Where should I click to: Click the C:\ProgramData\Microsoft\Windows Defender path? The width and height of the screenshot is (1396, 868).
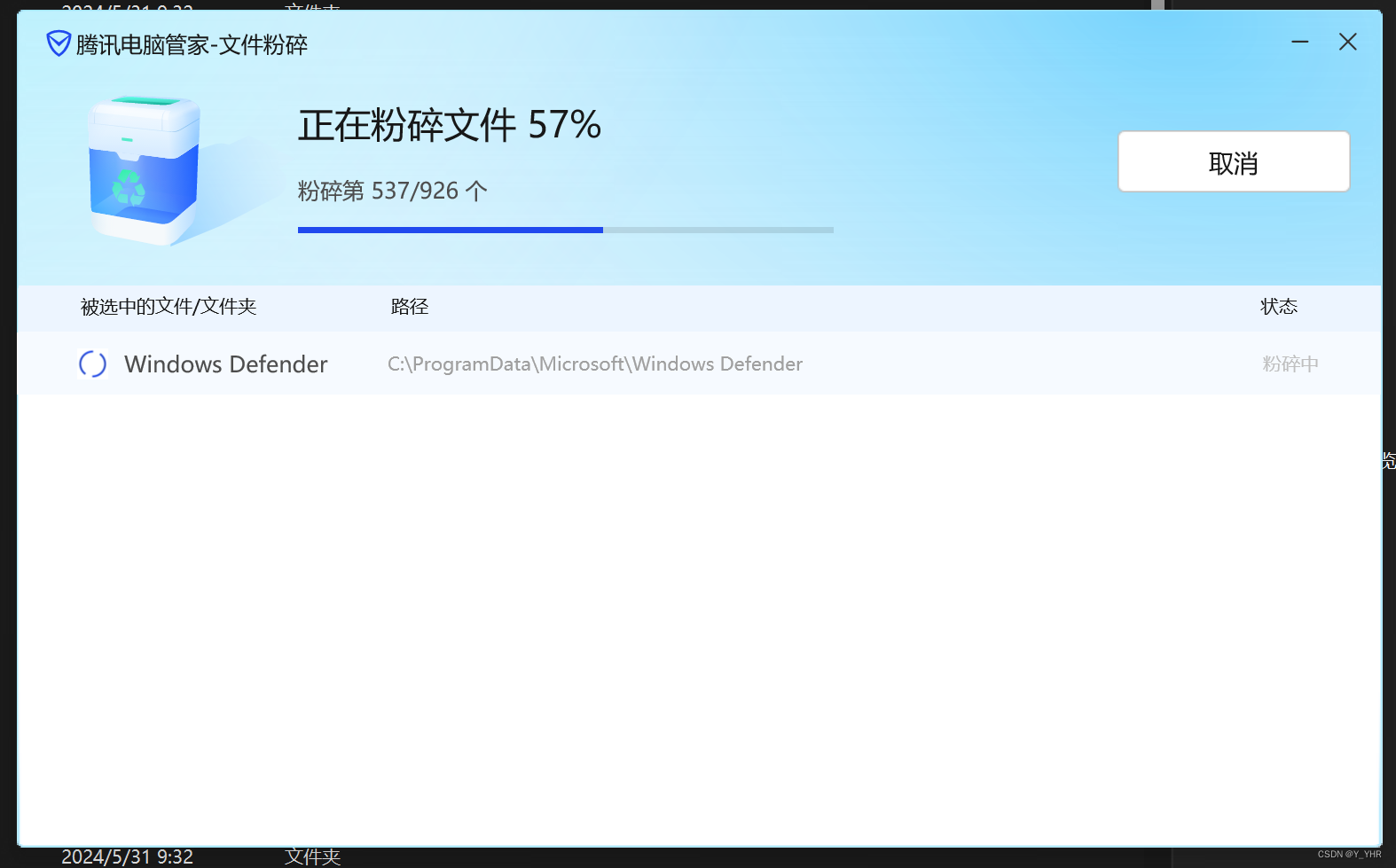tap(595, 364)
